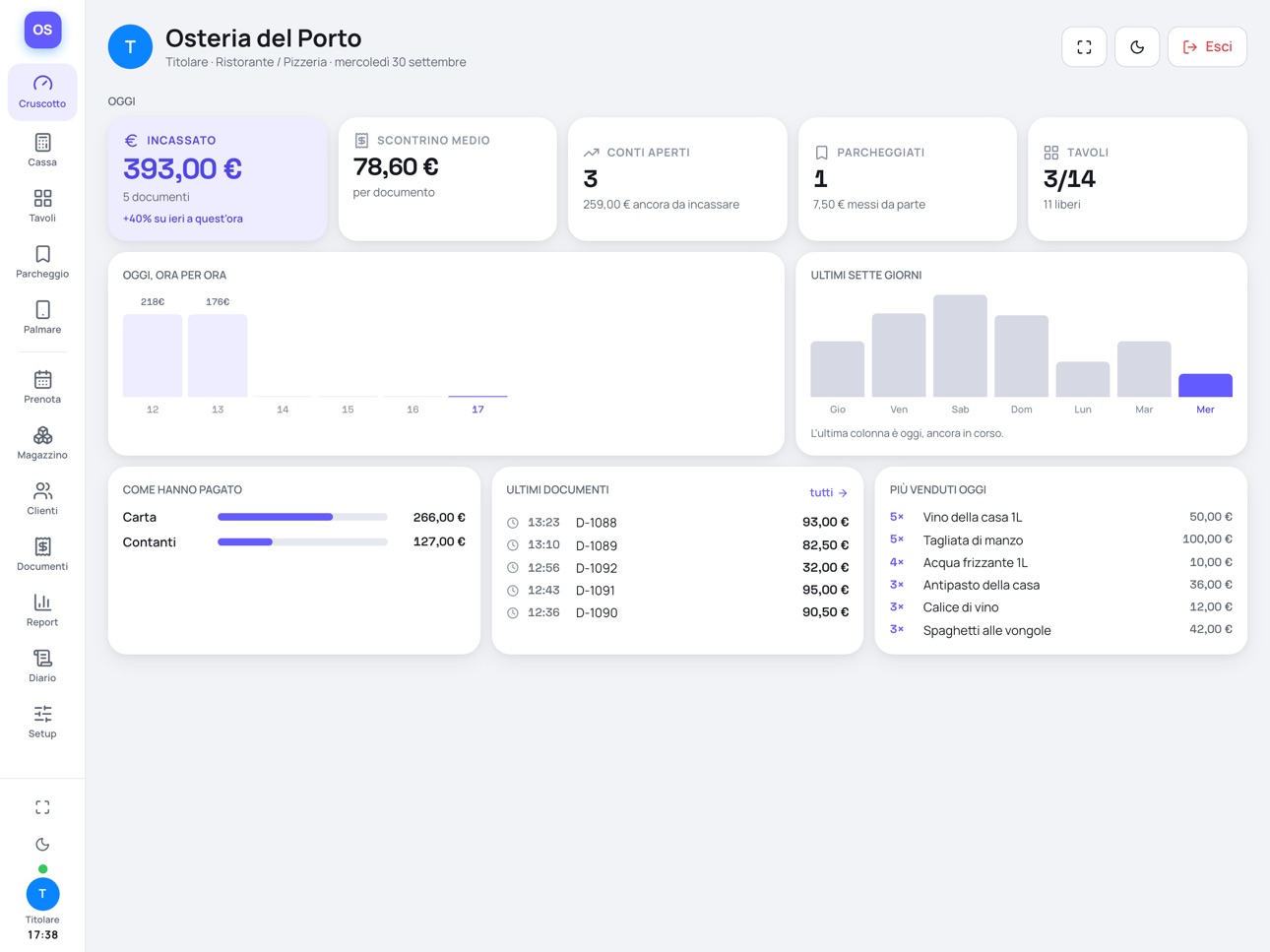The height and width of the screenshot is (952, 1270).
Task: Click the header T avatar circle
Action: tap(130, 47)
